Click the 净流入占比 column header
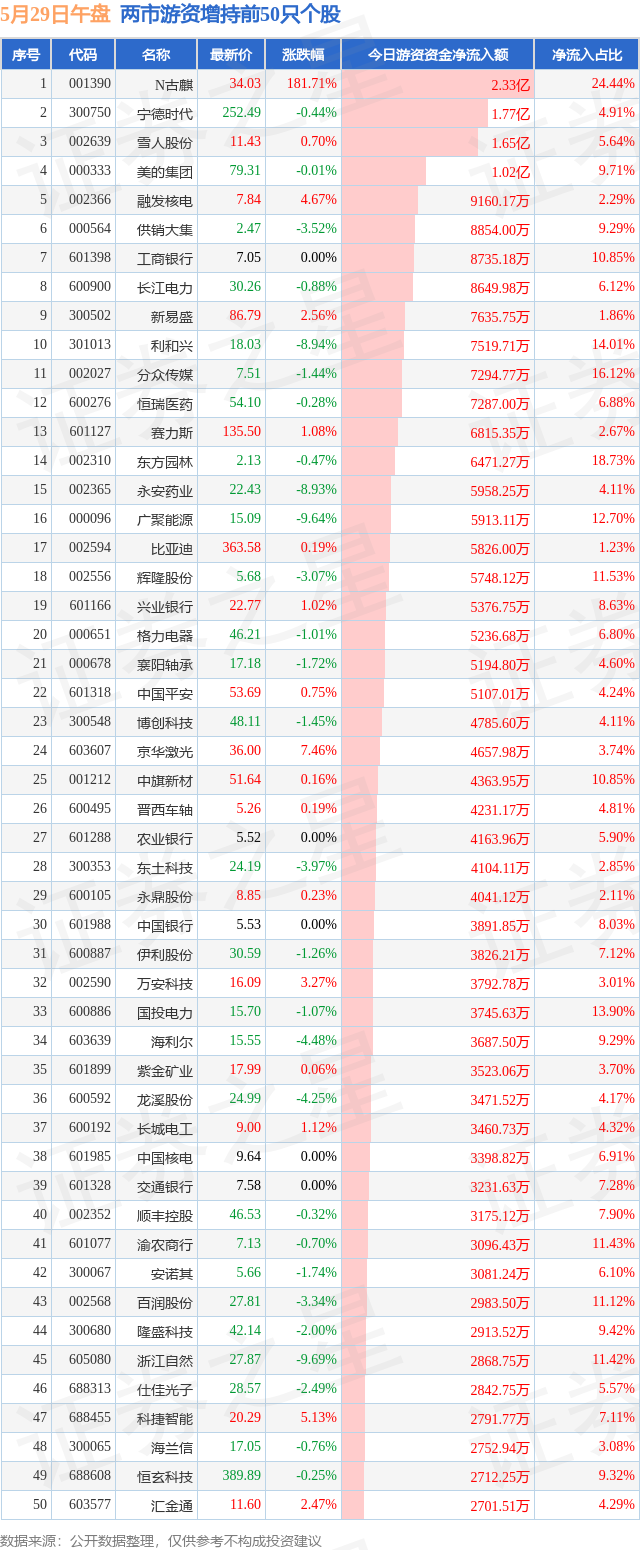The width and height of the screenshot is (640, 1550). click(x=587, y=55)
